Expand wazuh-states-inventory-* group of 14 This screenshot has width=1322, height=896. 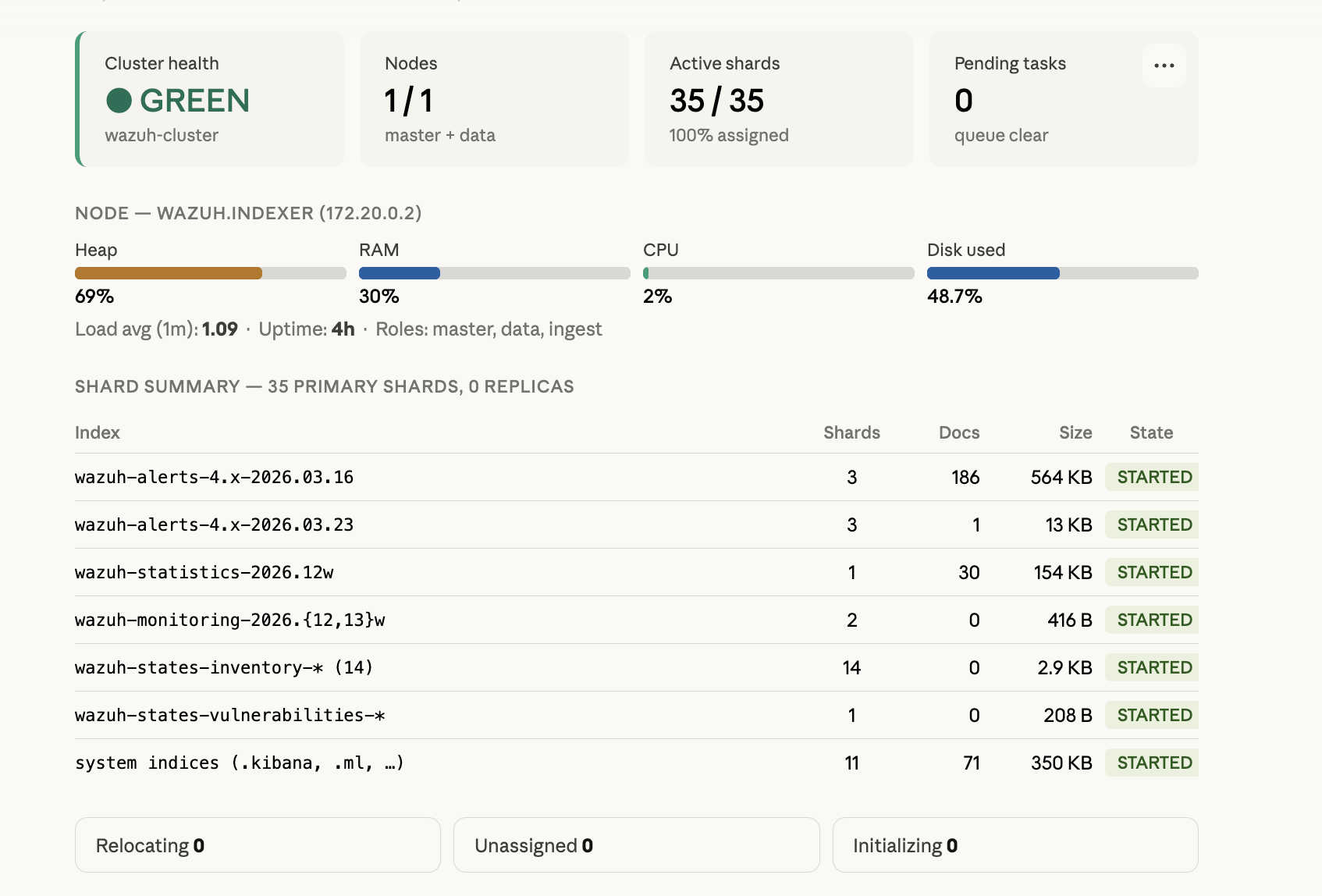point(223,667)
